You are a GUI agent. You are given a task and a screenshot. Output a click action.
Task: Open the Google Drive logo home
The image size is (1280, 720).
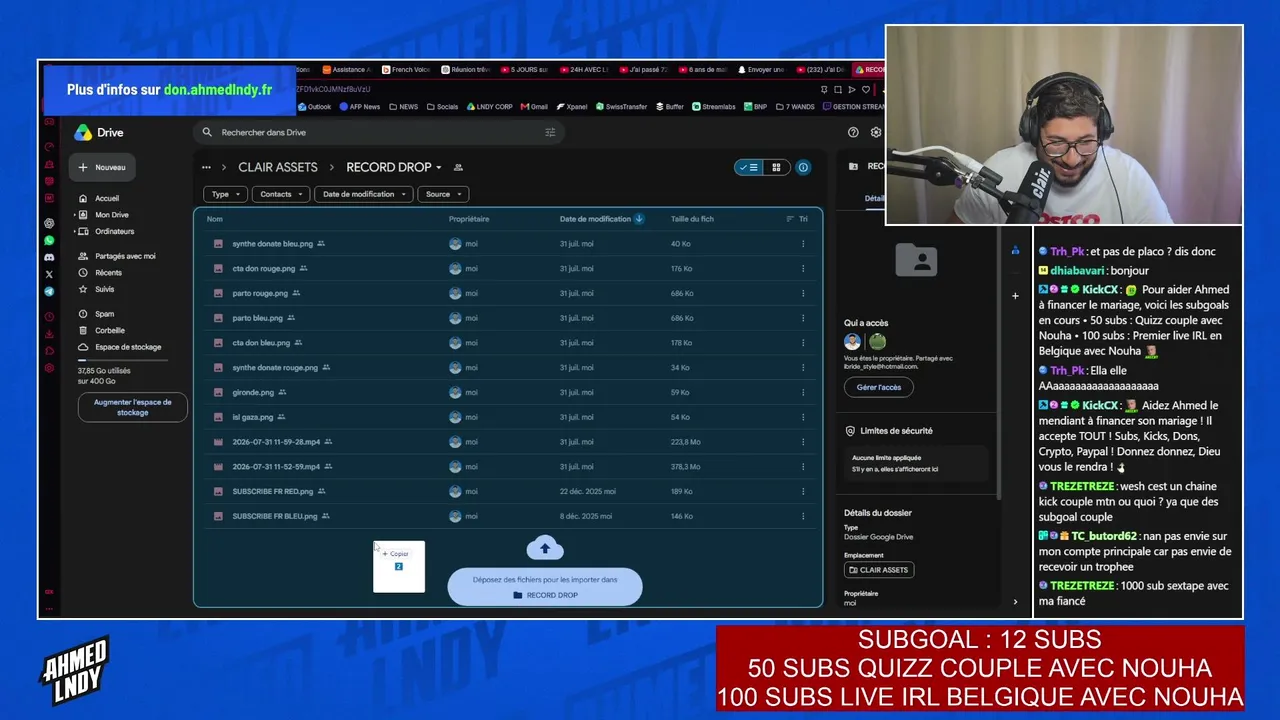98,132
